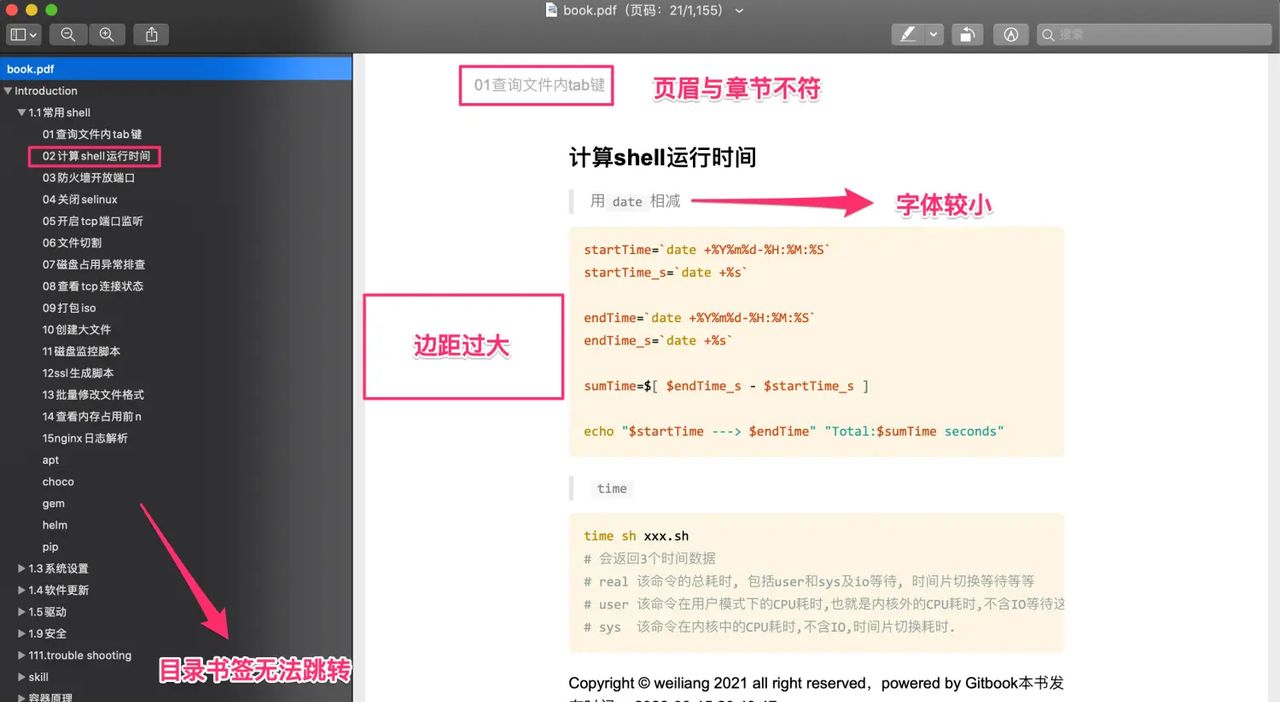Image resolution: width=1280 pixels, height=702 pixels.
Task: Open the helm bookmark entry
Action: click(55, 524)
